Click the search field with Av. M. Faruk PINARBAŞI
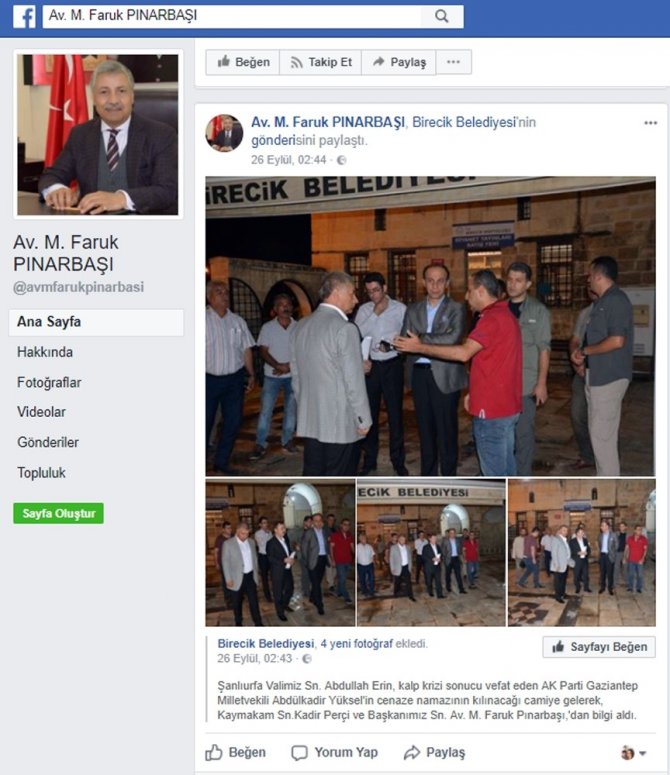Screen dimensions: 670x775 tap(232, 16)
